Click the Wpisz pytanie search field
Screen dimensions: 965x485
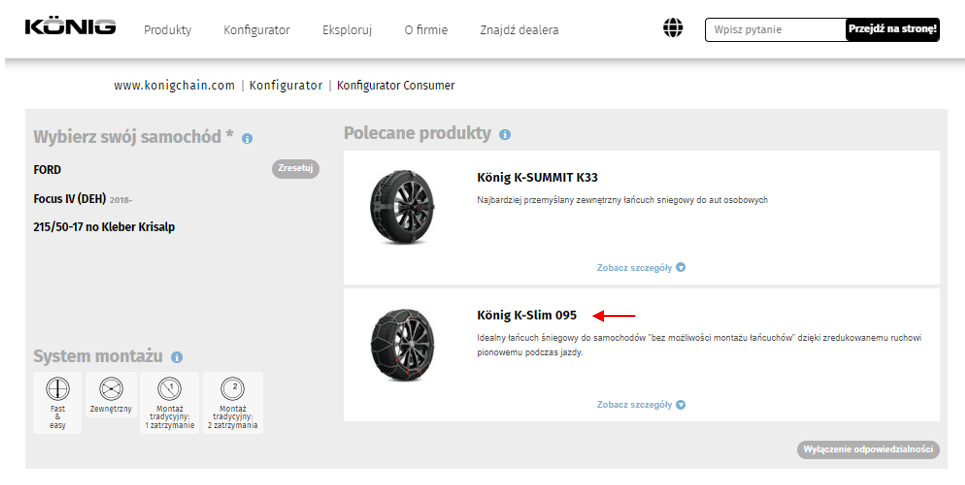775,30
